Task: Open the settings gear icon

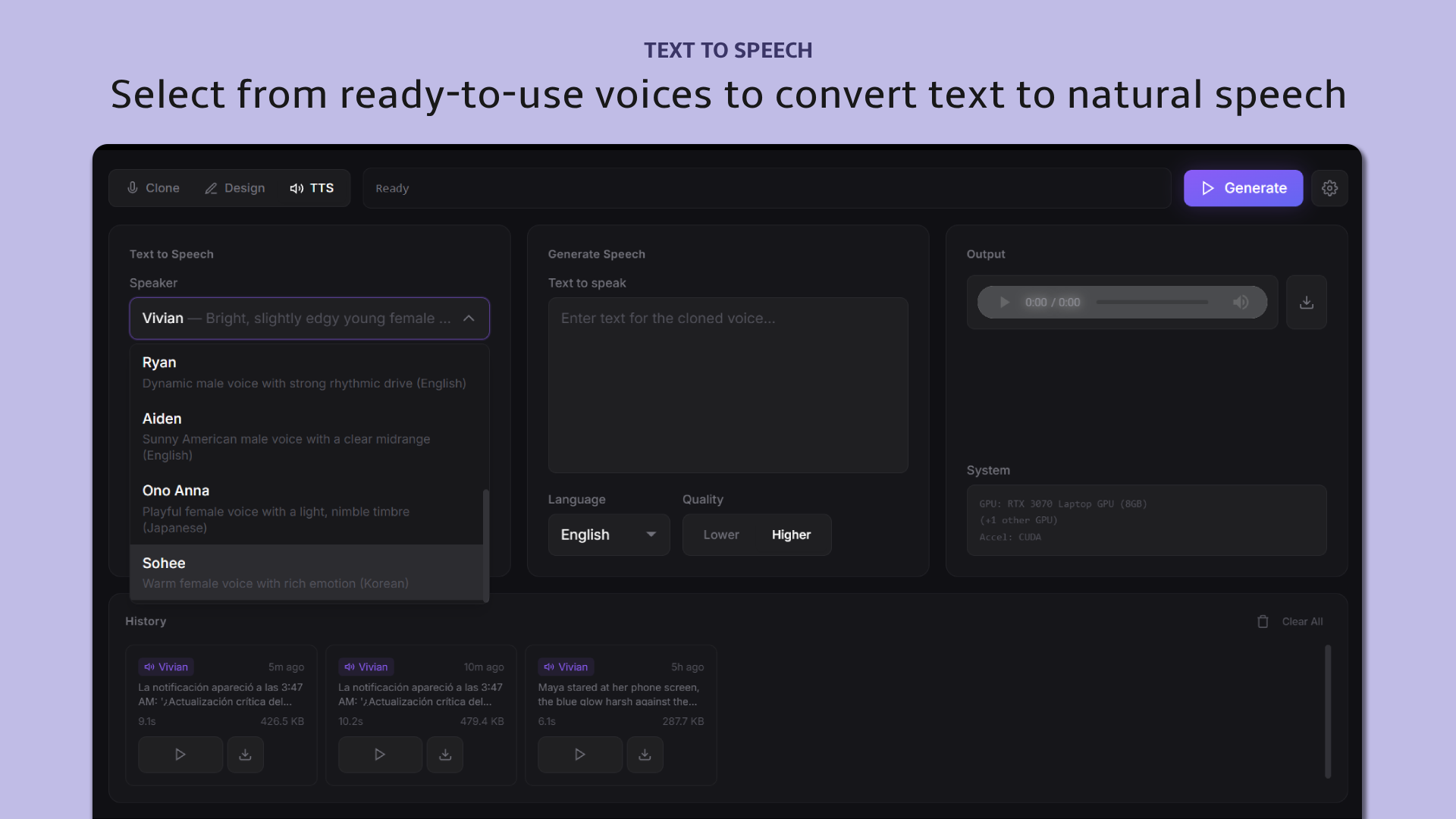Action: 1329,188
